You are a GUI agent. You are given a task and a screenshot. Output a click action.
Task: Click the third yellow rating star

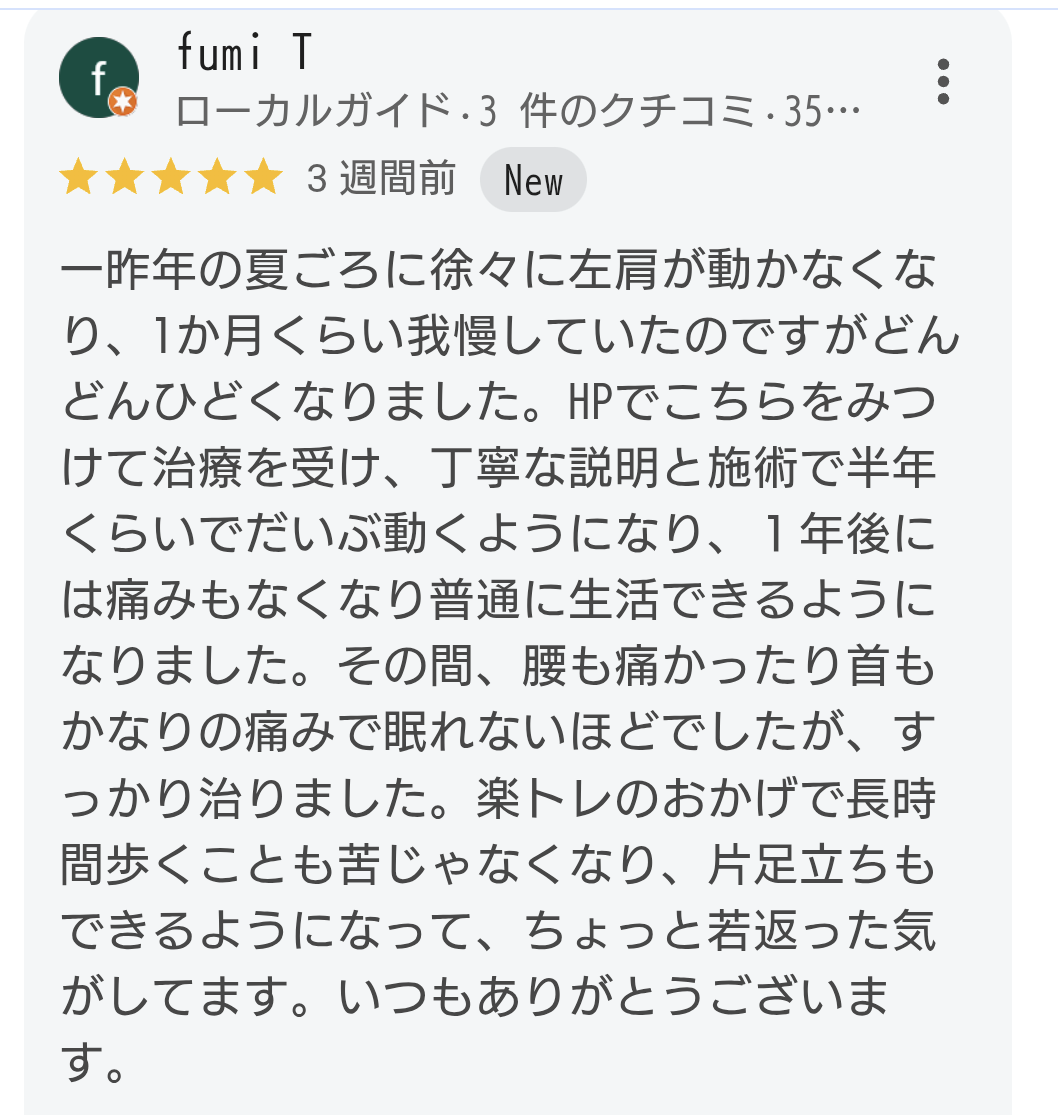pos(171,179)
